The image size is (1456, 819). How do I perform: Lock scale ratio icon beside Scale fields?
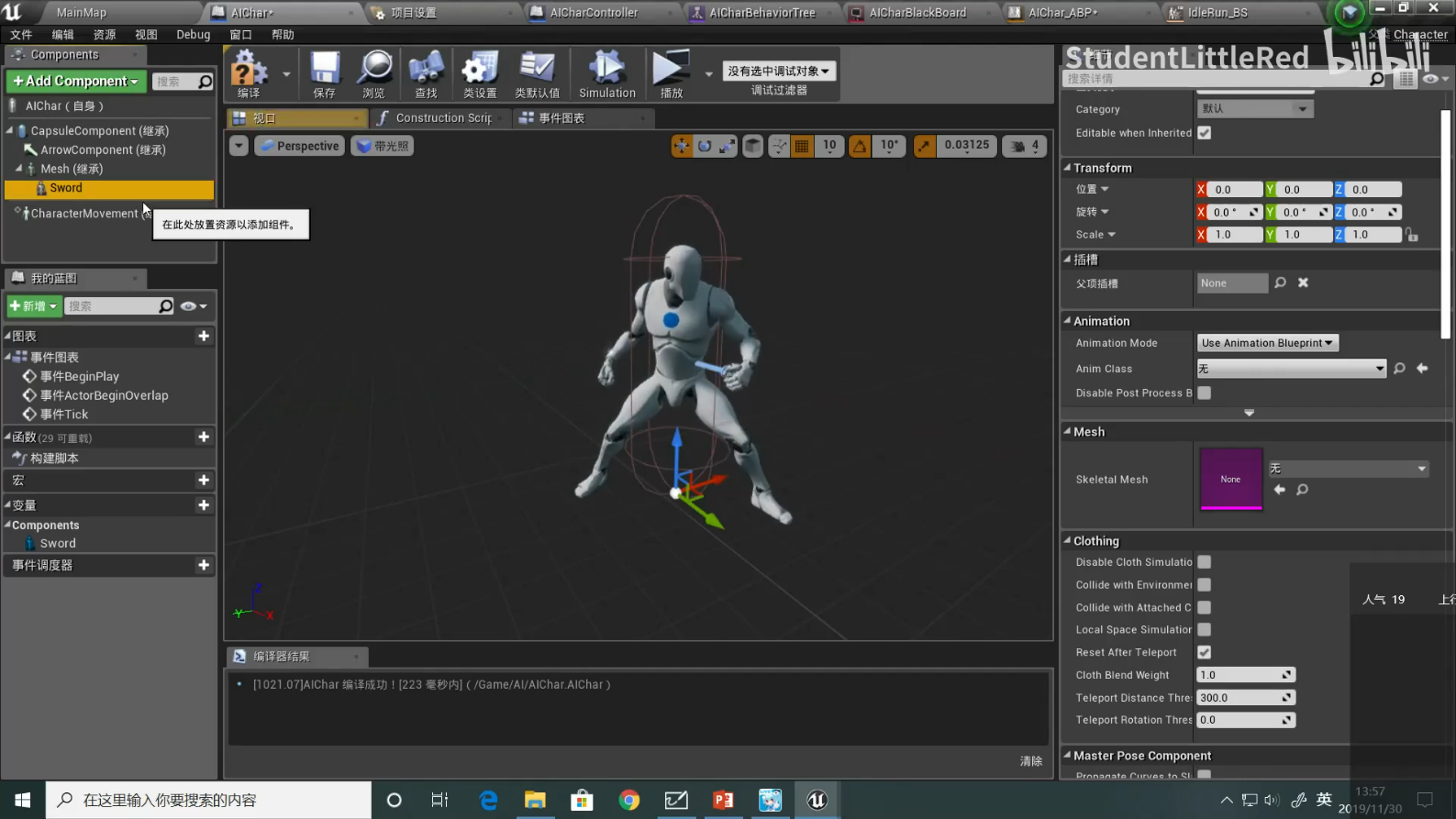[x=1412, y=235]
